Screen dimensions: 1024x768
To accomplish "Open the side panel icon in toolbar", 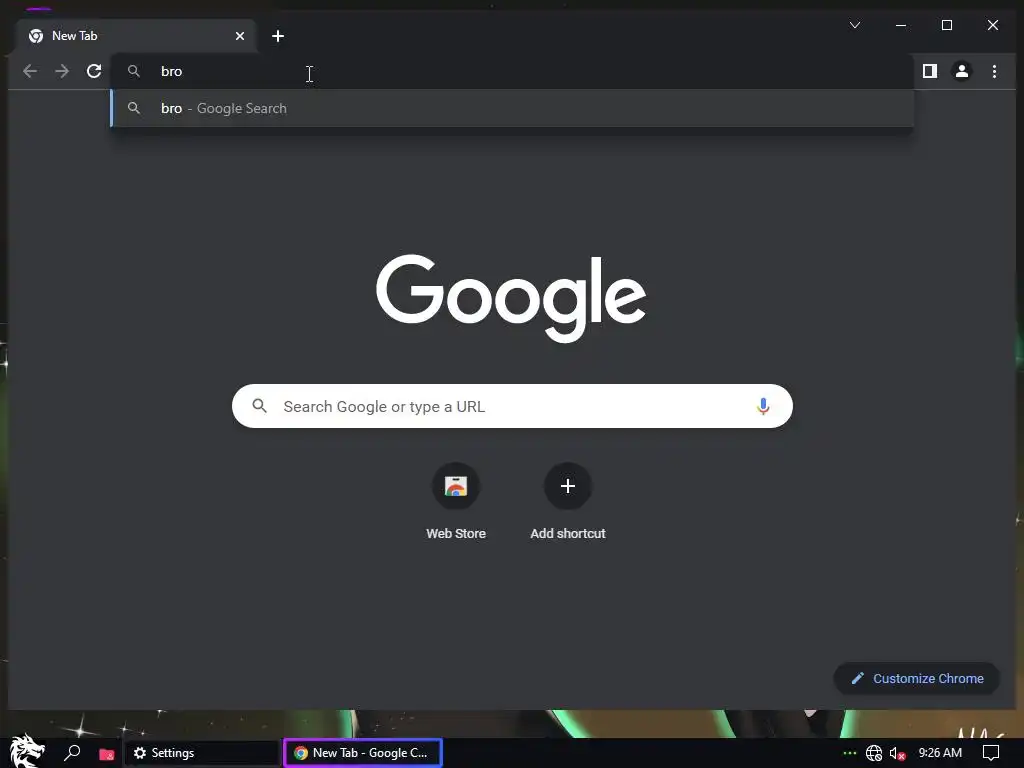I will [x=930, y=71].
